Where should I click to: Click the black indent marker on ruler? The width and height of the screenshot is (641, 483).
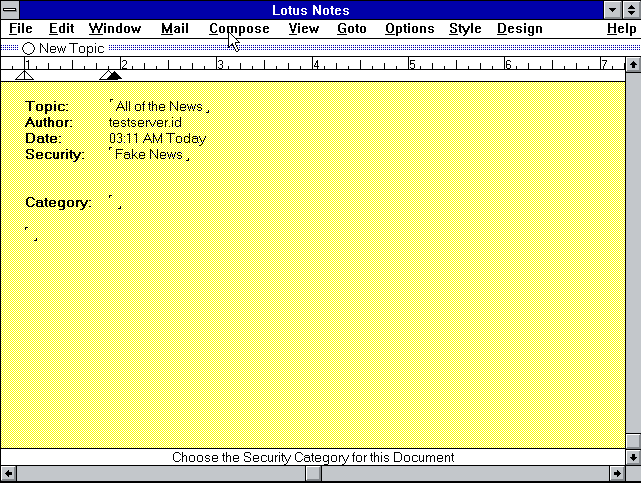(112, 75)
